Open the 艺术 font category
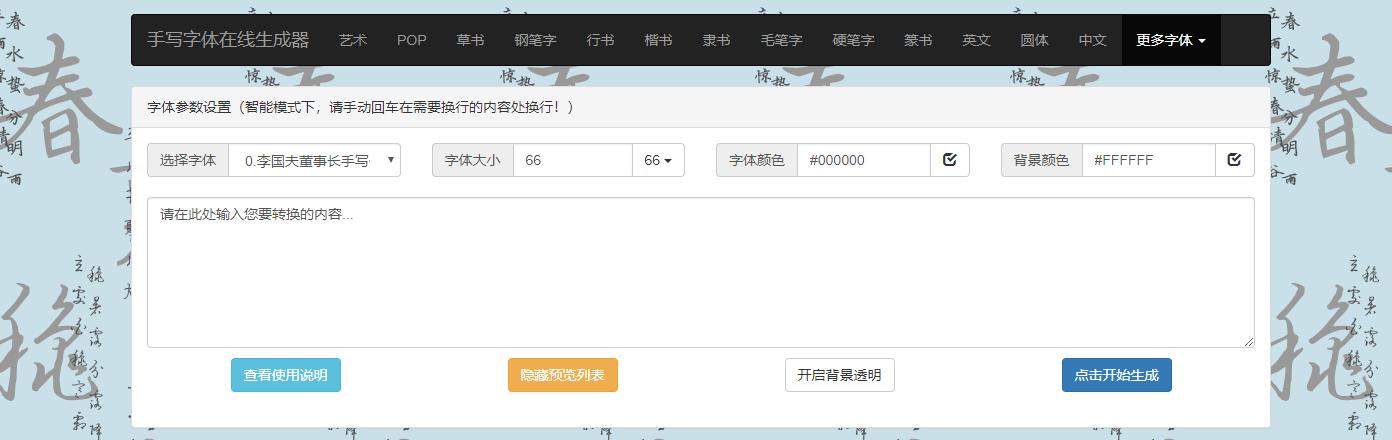This screenshot has width=1392, height=440. pos(353,40)
